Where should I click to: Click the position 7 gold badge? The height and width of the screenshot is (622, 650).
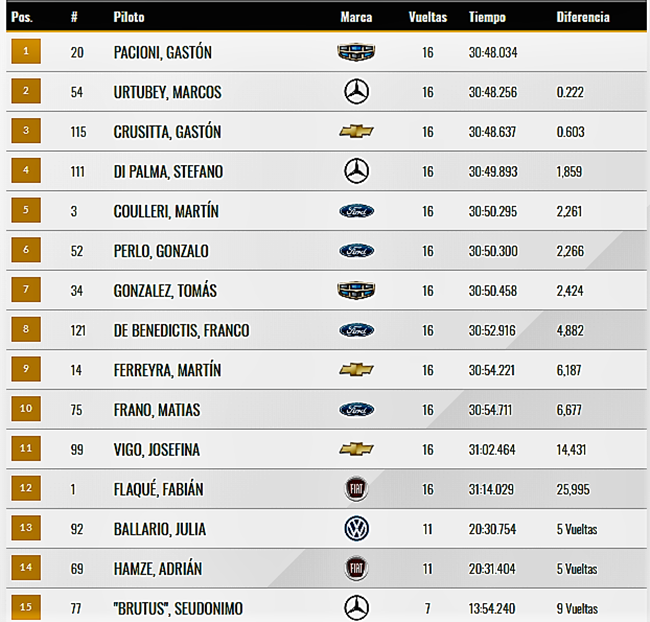click(26, 289)
